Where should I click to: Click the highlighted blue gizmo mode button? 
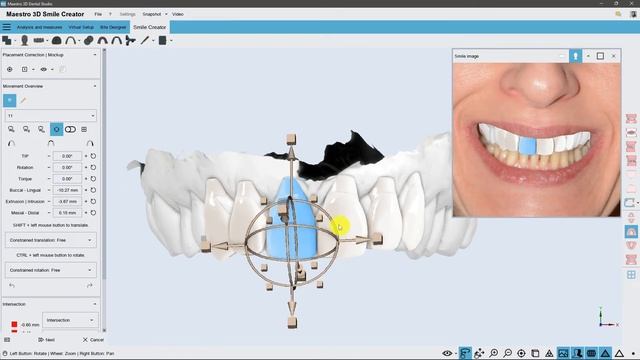pyautogui.click(x=56, y=129)
